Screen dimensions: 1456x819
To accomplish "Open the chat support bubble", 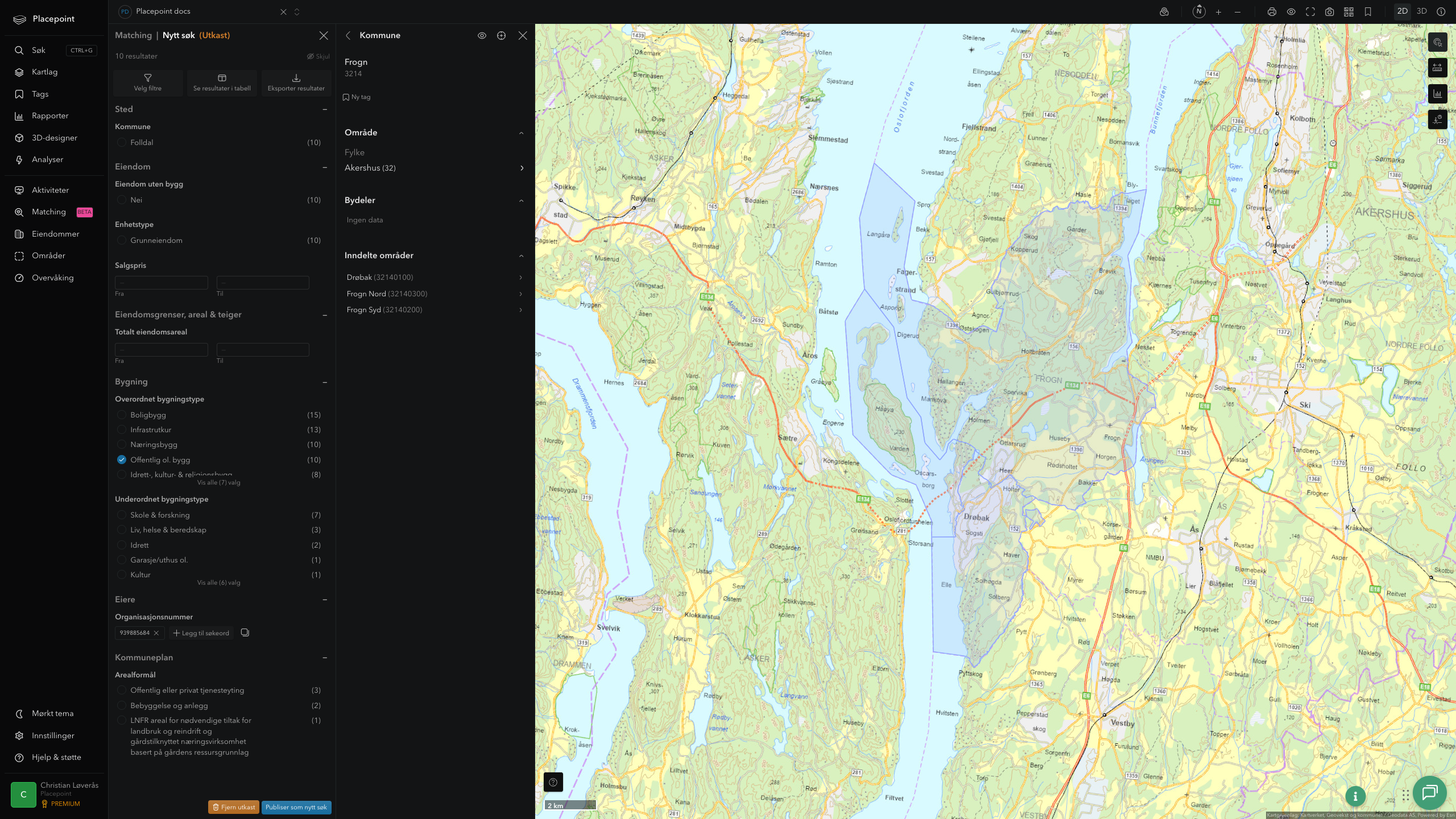I will 1430,792.
